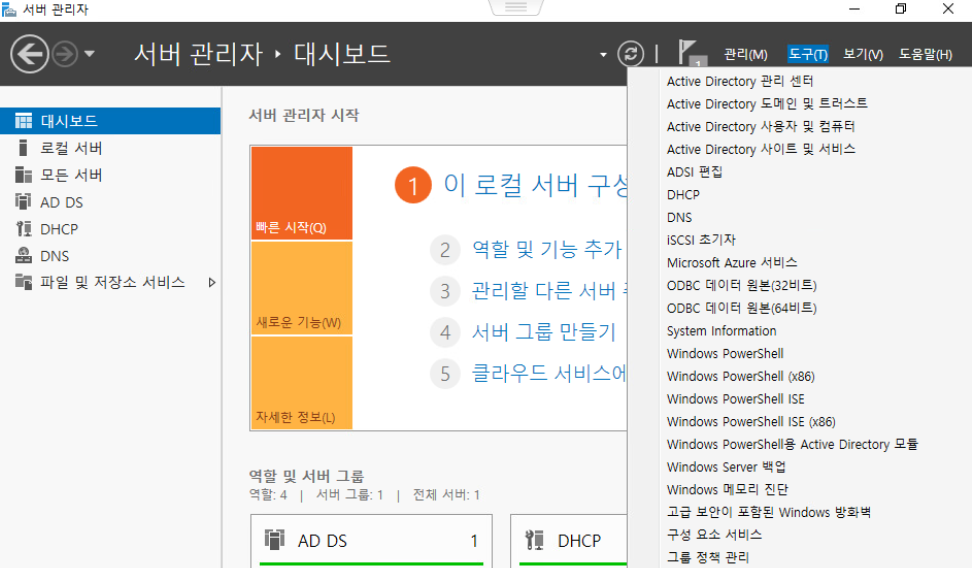The width and height of the screenshot is (972, 568).
Task: Click the 서버 관리자 title bar app icon
Action: 9,9
